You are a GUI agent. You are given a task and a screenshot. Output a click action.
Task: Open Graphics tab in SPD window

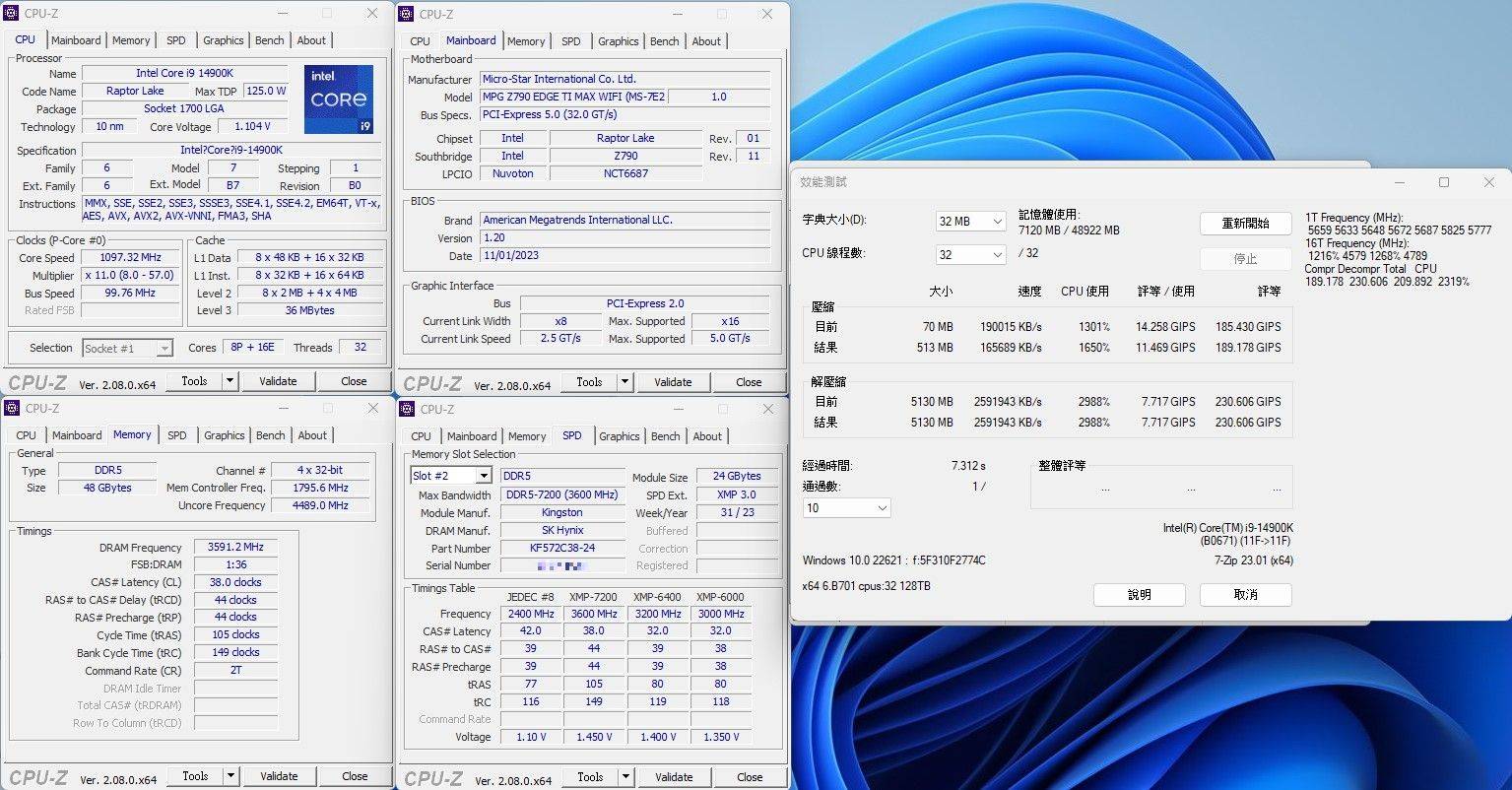[x=619, y=436]
